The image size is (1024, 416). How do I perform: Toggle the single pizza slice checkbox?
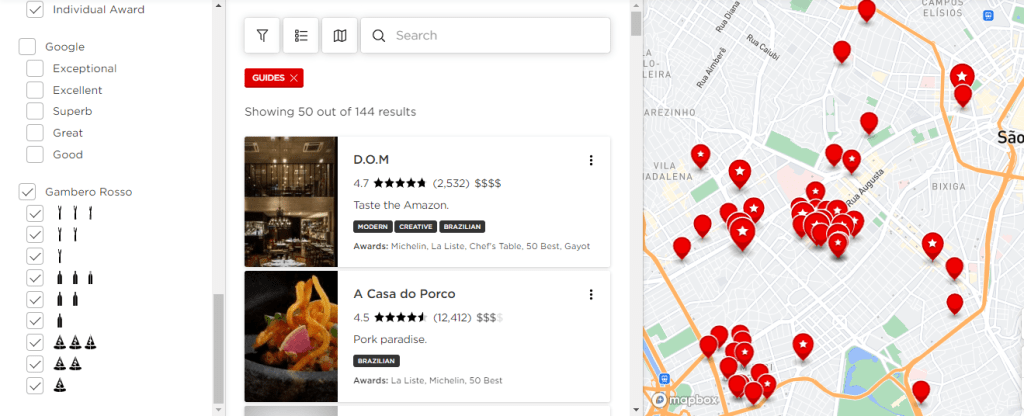pos(35,385)
